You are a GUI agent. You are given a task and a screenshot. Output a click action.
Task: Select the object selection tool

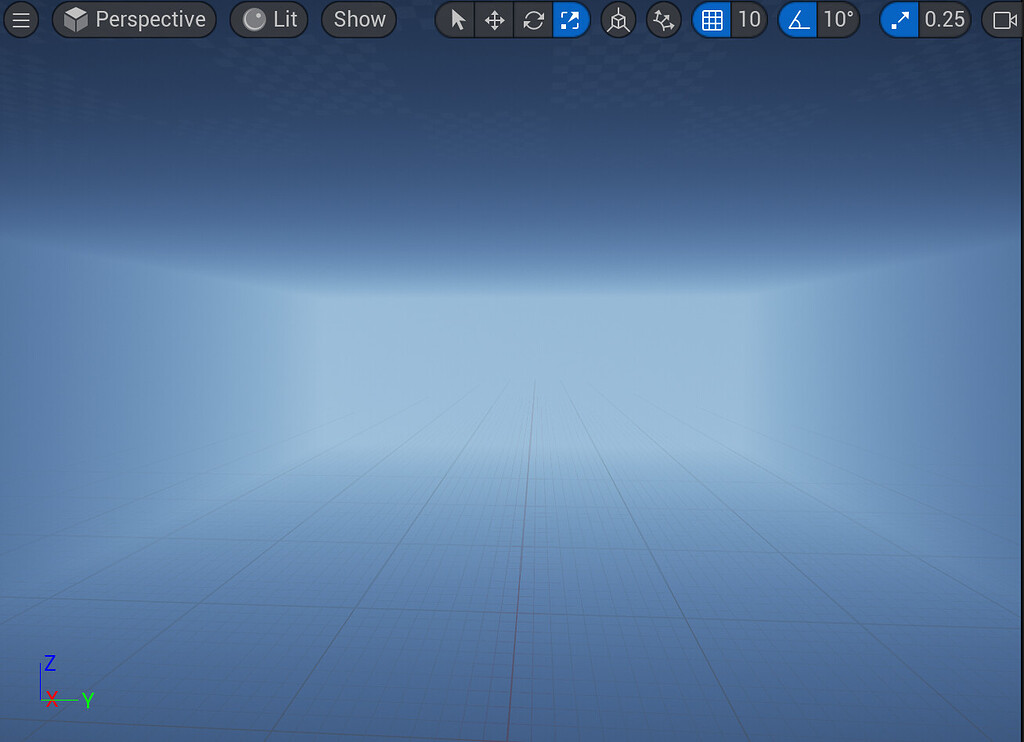[x=455, y=19]
